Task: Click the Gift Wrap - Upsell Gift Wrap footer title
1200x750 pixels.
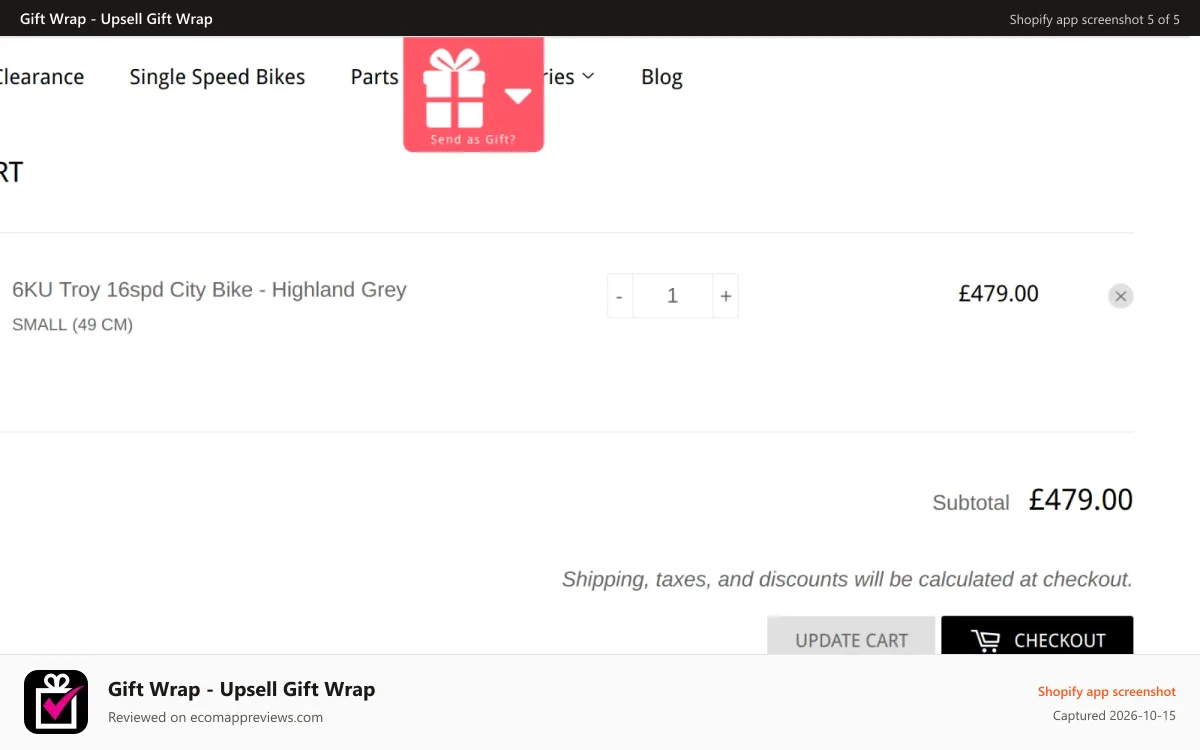Action: click(242, 689)
